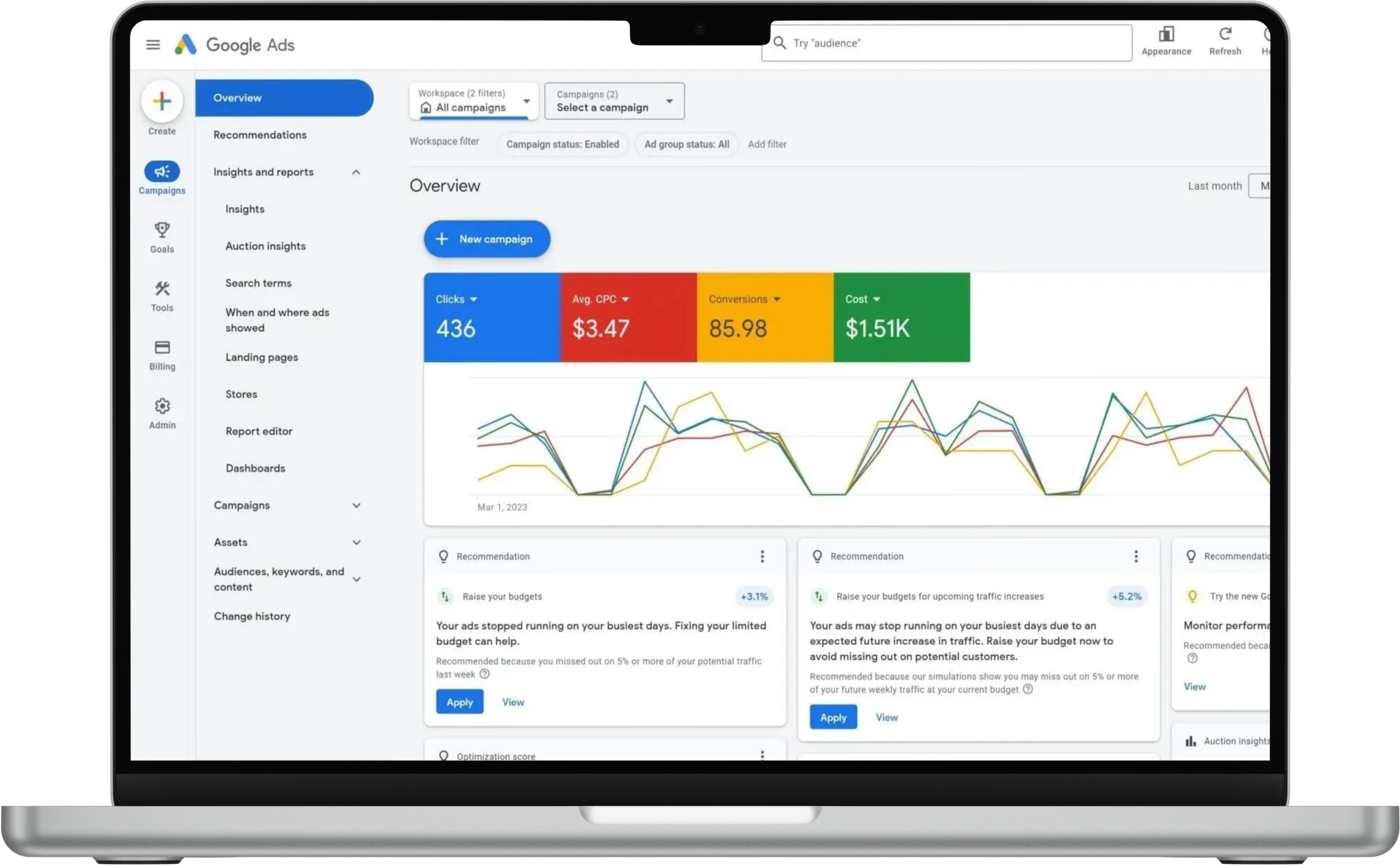Open the Tools wrench icon
The height and width of the screenshot is (865, 1400).
[162, 289]
